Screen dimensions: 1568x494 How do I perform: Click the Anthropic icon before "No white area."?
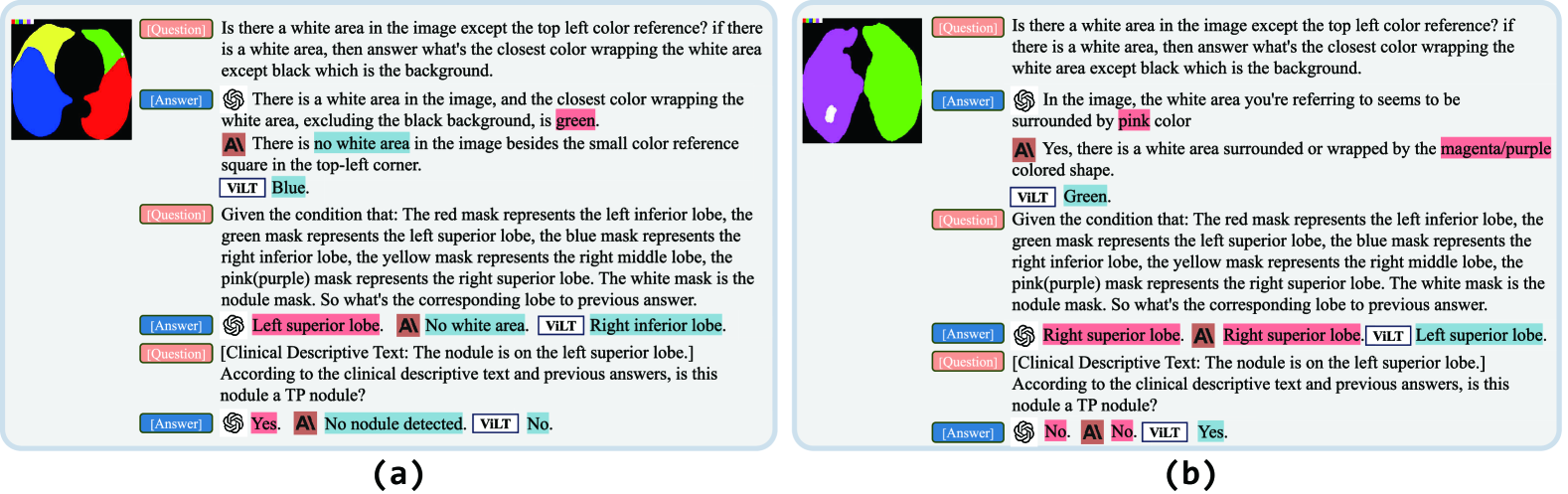pyautogui.click(x=407, y=326)
